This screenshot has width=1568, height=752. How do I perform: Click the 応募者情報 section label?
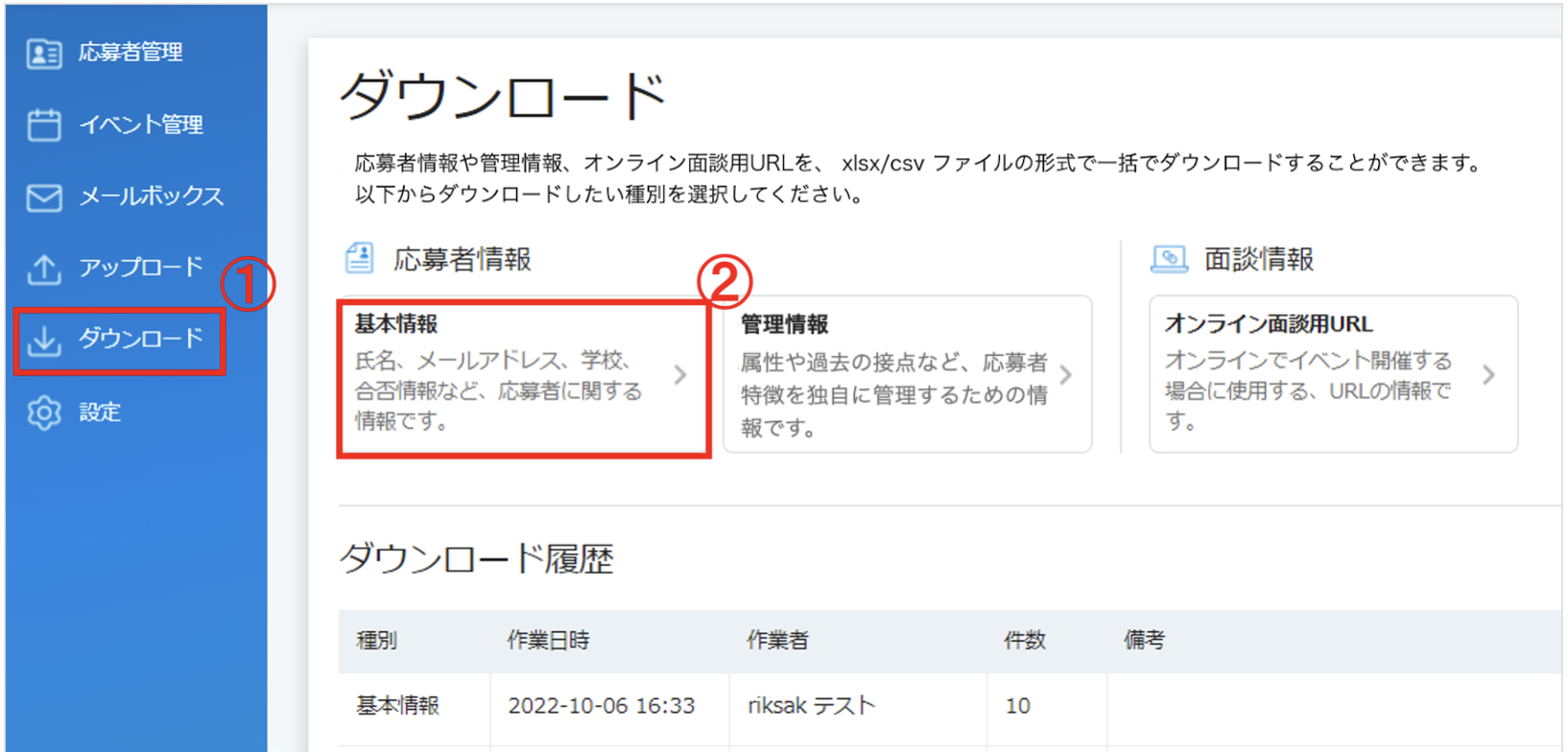(x=463, y=260)
